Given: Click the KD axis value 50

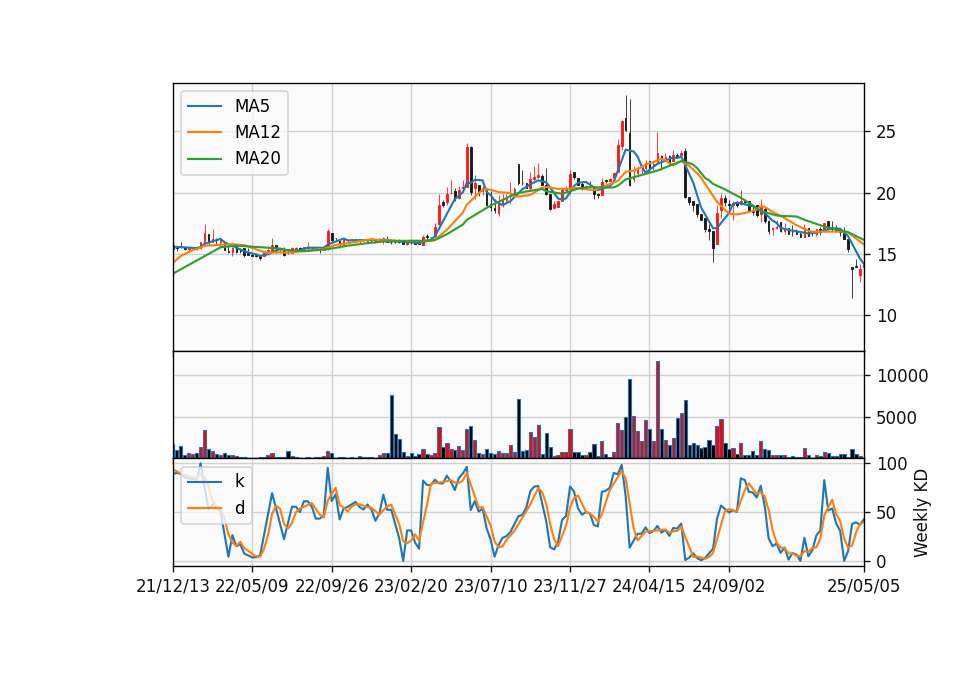Looking at the screenshot, I should tap(886, 512).
